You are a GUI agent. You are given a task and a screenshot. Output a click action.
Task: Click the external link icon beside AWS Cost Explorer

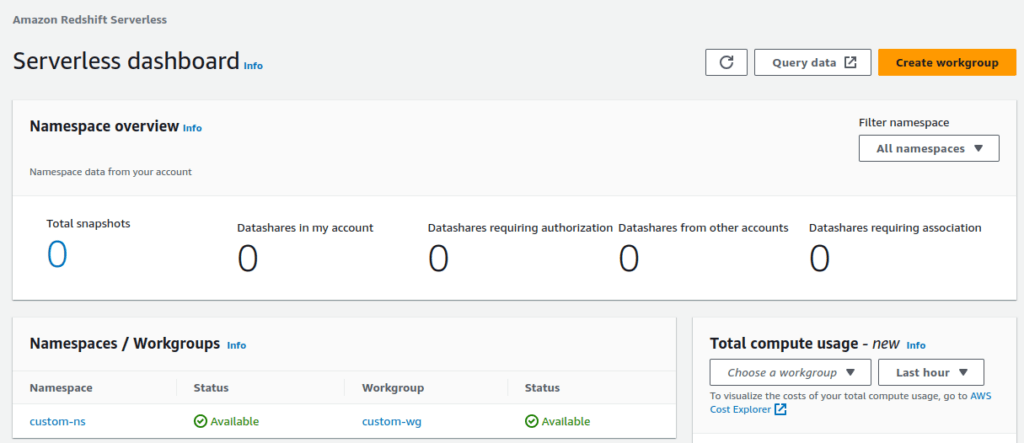click(x=781, y=410)
